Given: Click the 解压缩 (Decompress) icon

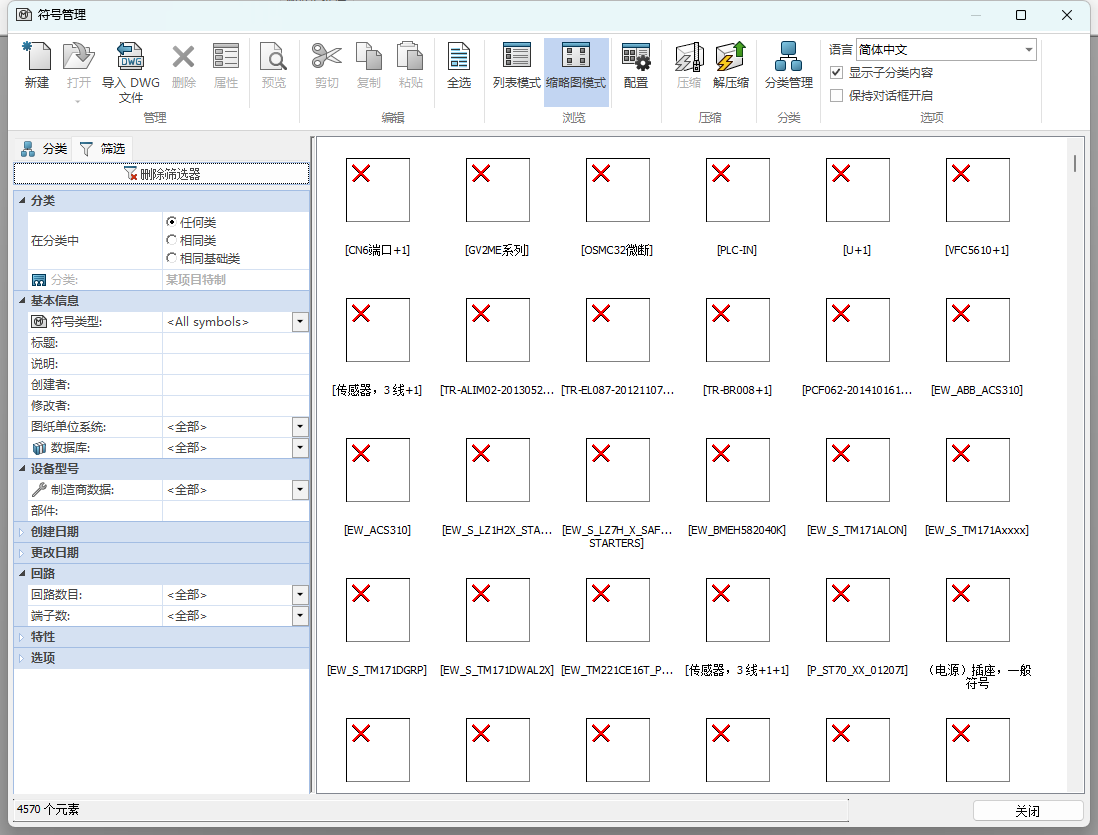Looking at the screenshot, I should point(730,57).
